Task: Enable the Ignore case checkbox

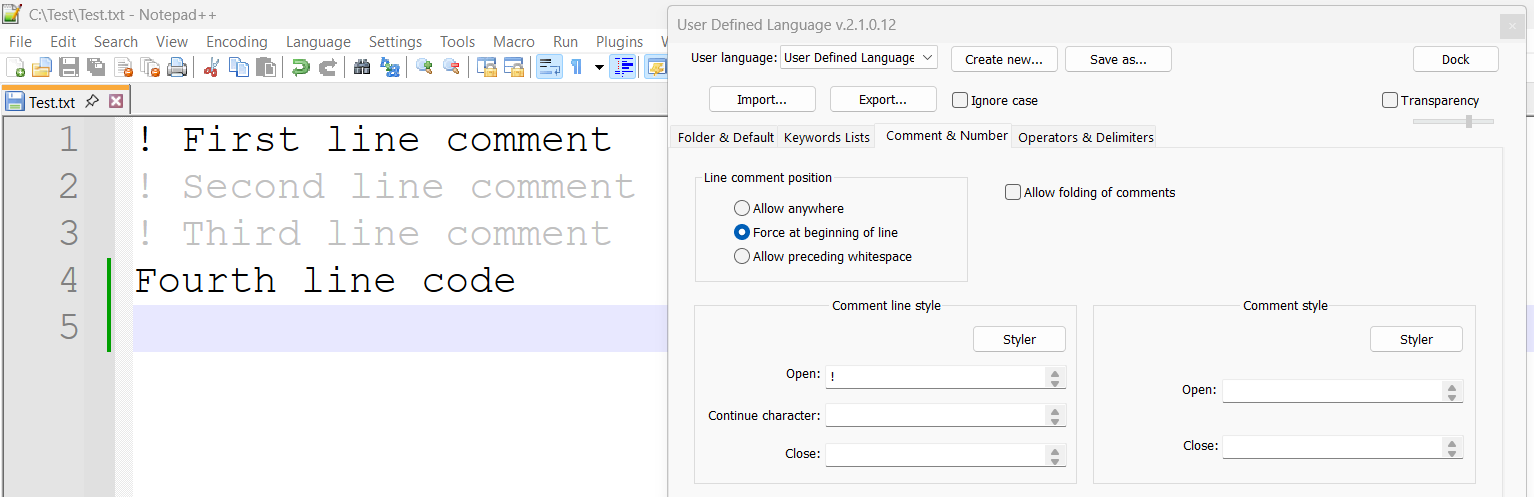Action: (x=960, y=100)
